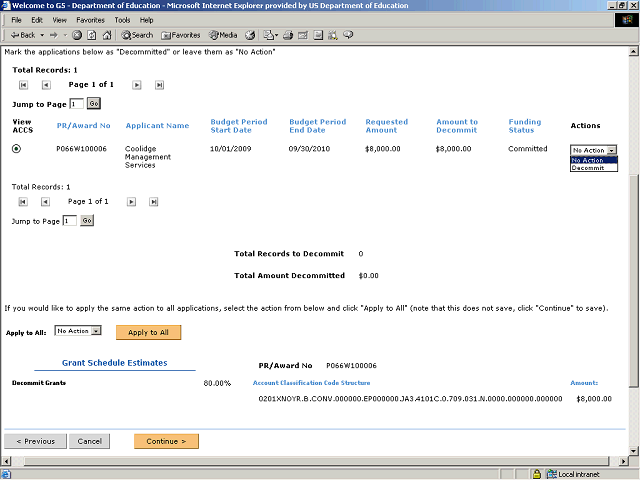Click the Stop loading icon
The width and height of the screenshot is (640, 480).
[77, 35]
